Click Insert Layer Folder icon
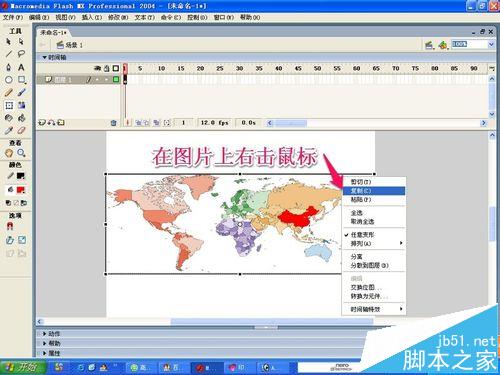500x375 pixels. [x=61, y=123]
